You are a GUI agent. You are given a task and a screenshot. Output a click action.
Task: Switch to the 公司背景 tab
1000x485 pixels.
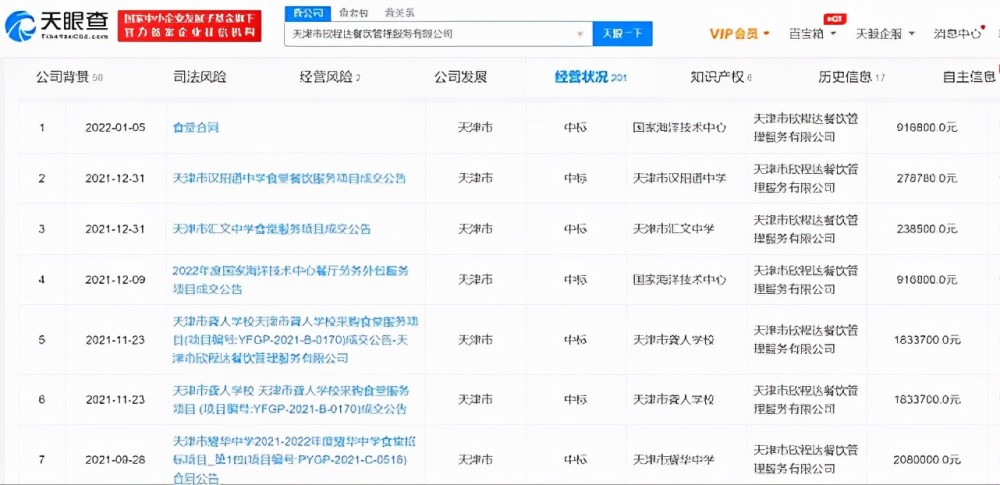pyautogui.click(x=69, y=78)
